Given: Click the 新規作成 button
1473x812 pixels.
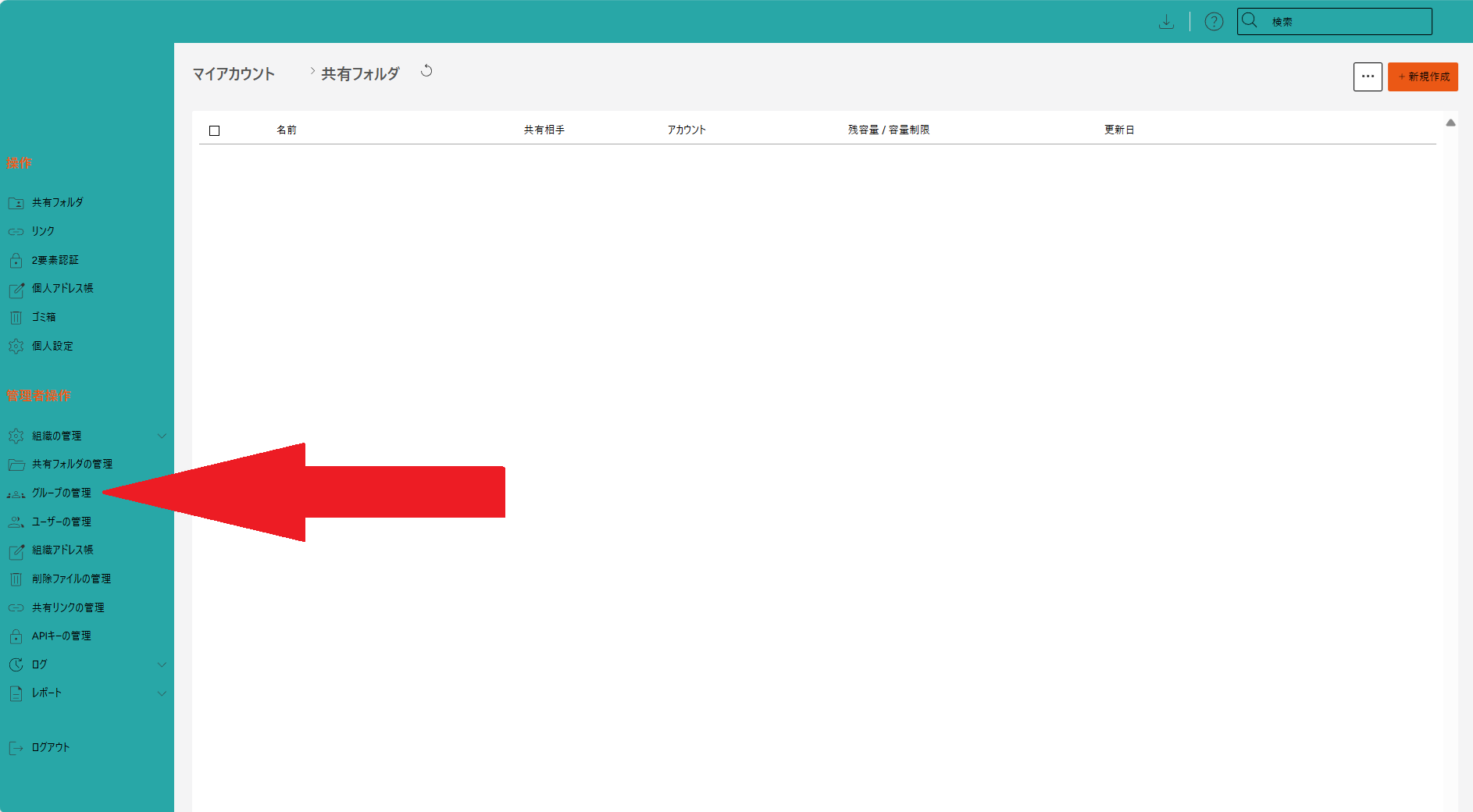Looking at the screenshot, I should coord(1423,77).
